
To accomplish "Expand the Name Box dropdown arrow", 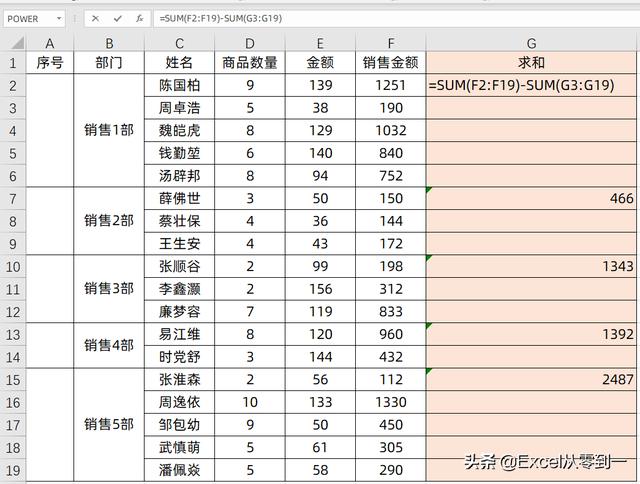I will click(59, 18).
